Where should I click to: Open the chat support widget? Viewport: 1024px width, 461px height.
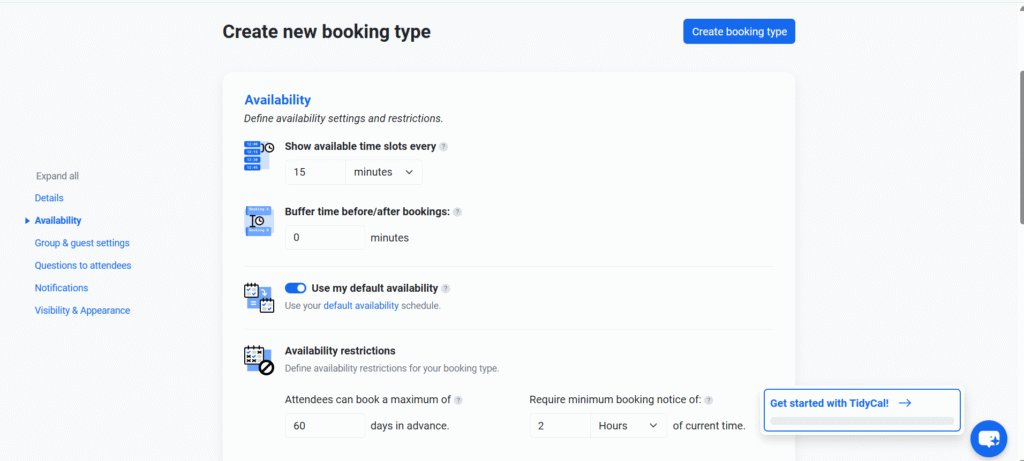(x=988, y=438)
